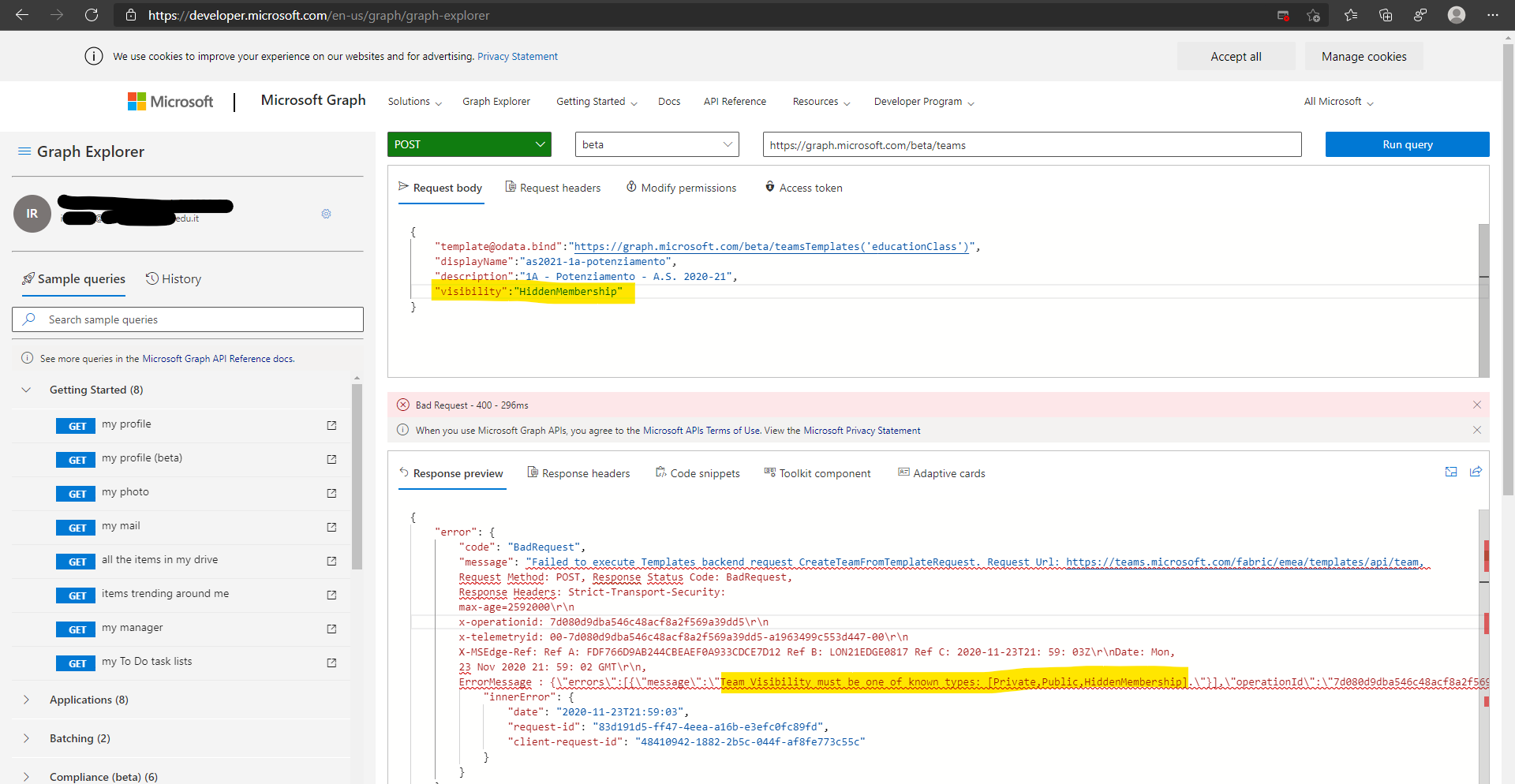This screenshot has height=784, width=1515.
Task: Click the Search sample queries field
Action: [x=188, y=319]
